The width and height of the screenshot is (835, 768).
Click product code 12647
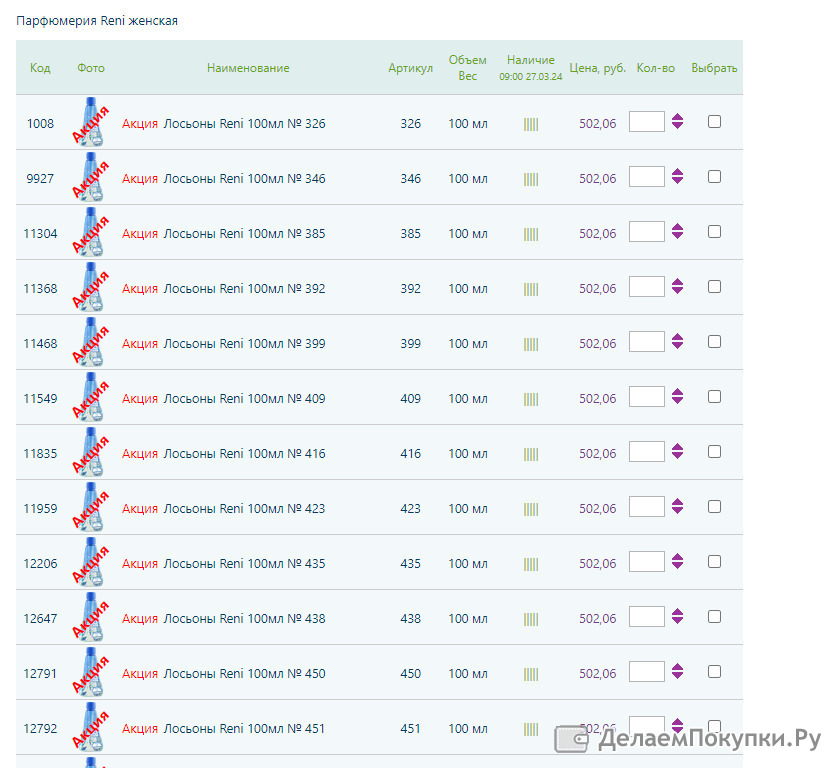click(x=40, y=619)
